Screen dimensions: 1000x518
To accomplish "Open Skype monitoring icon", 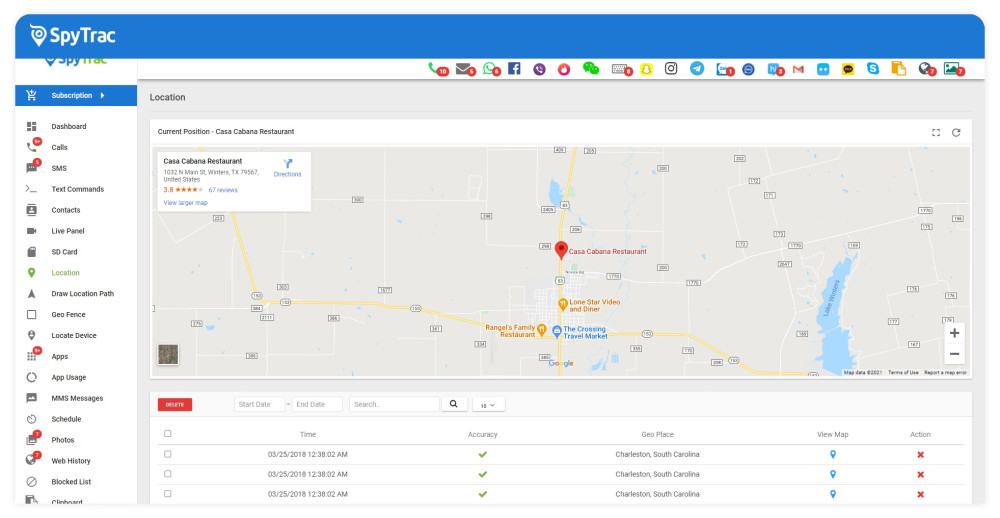I will (873, 69).
